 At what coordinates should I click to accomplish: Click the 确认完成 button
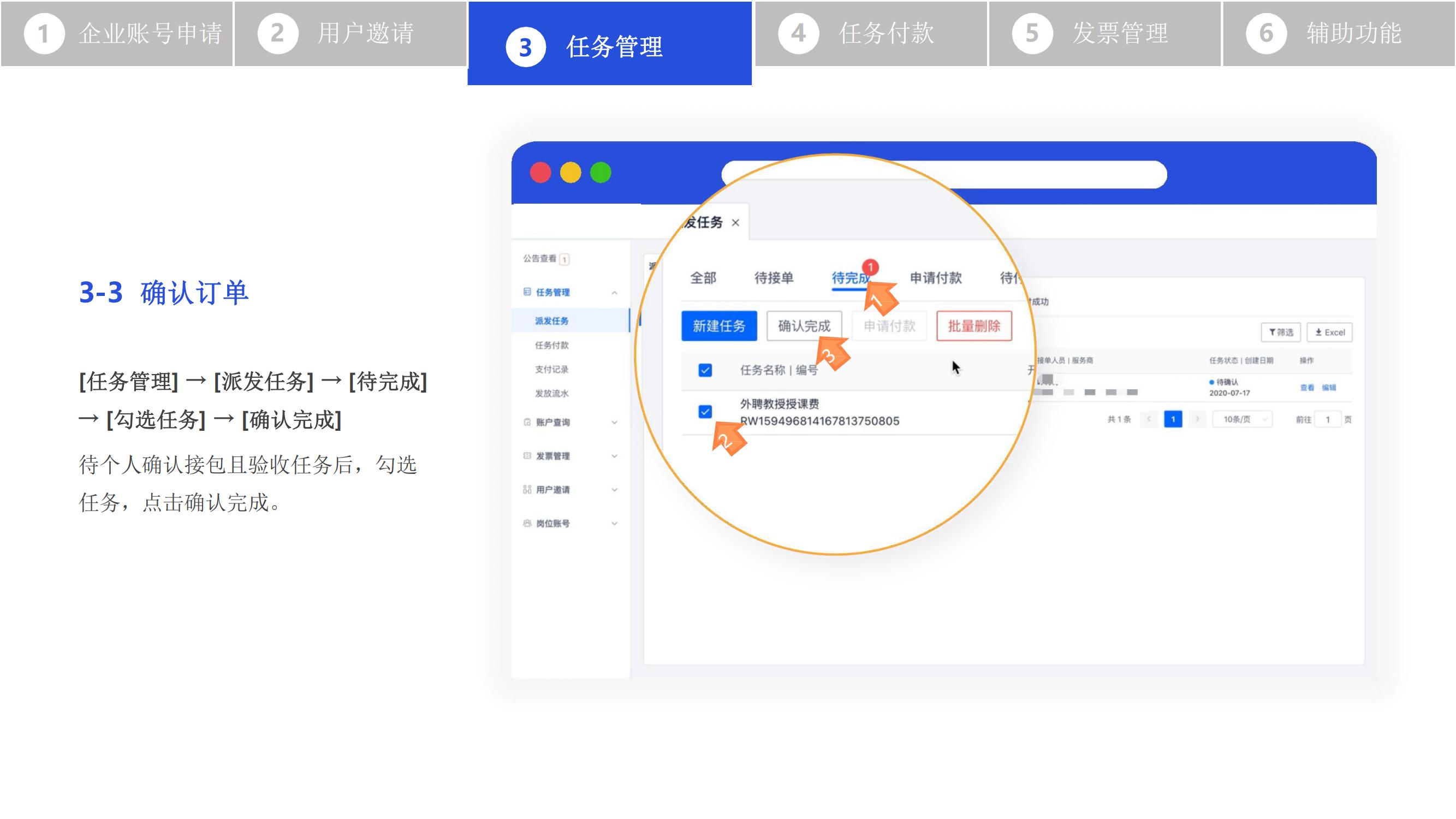(804, 326)
